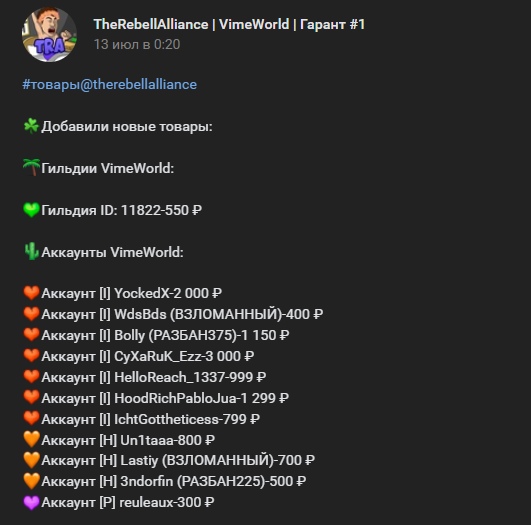The image size is (531, 525).
Task: Select the 3ndorfin (РАЗБАН225)-500 ₽ line
Action: (x=165, y=481)
